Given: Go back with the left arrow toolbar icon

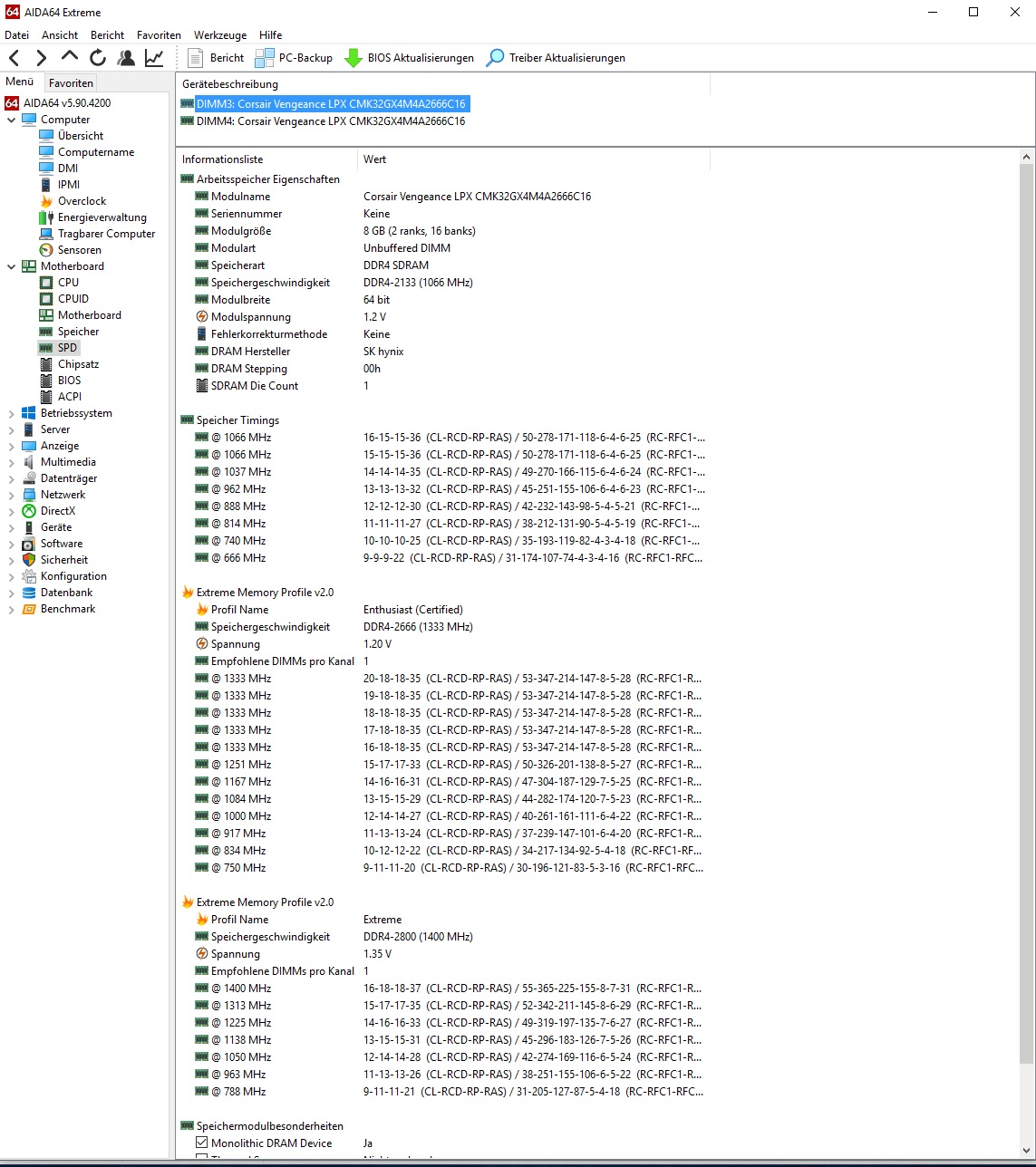Looking at the screenshot, I should [15, 58].
